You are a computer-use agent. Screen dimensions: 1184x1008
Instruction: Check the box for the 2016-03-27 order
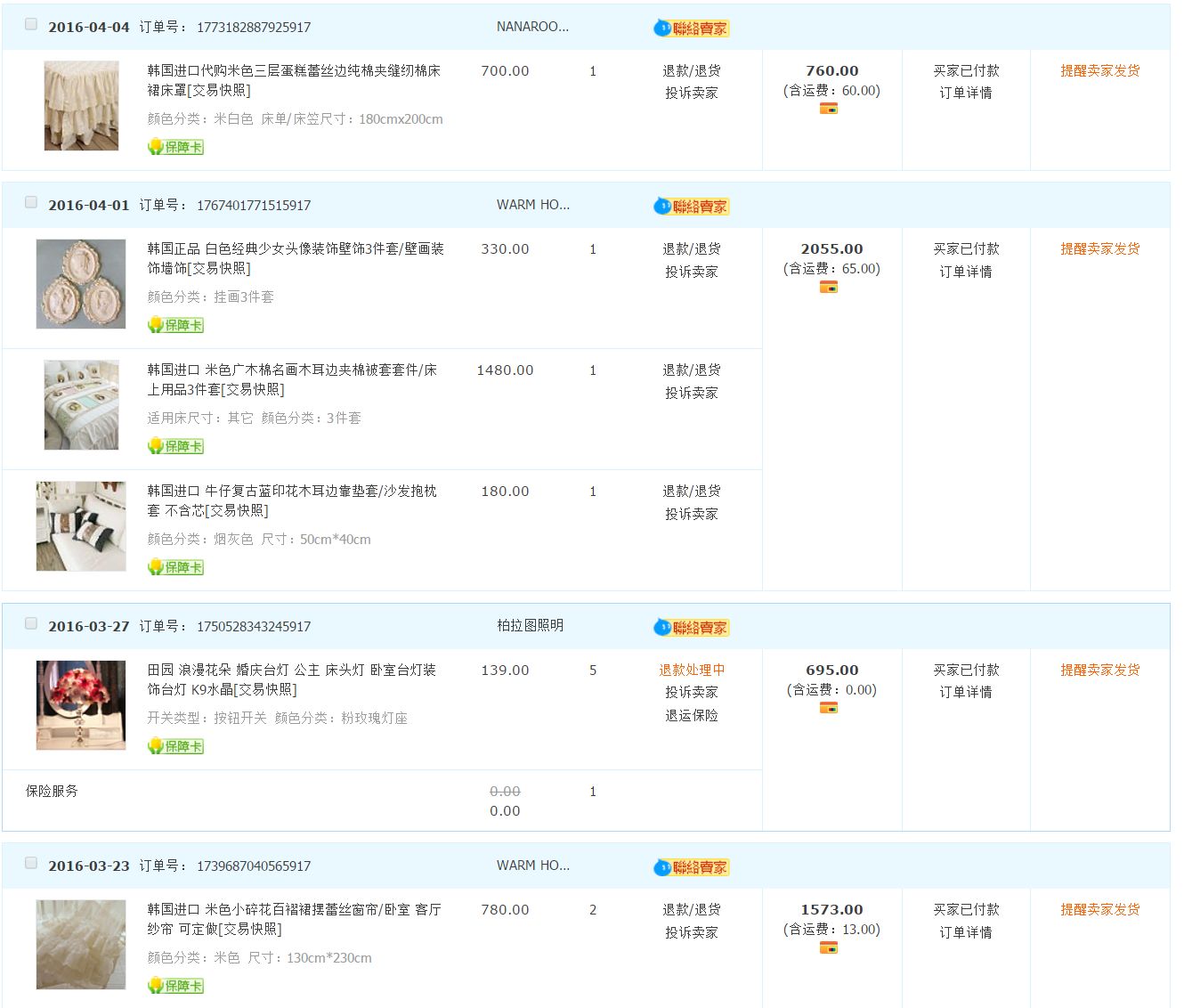31,624
